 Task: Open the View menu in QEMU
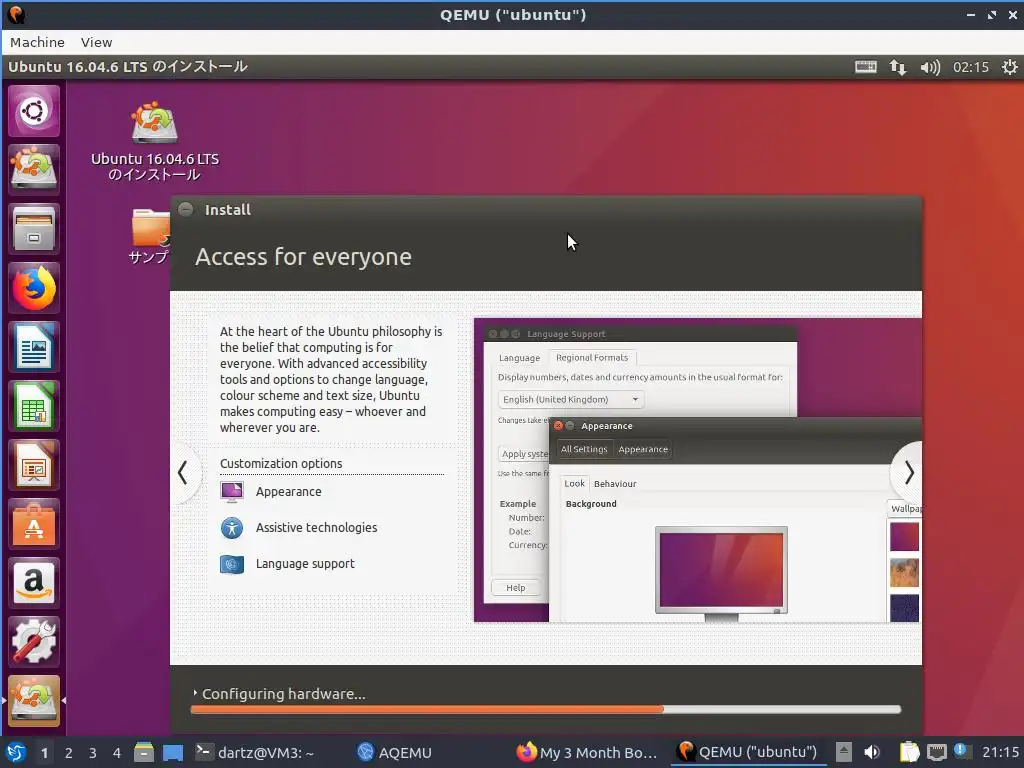tap(97, 42)
